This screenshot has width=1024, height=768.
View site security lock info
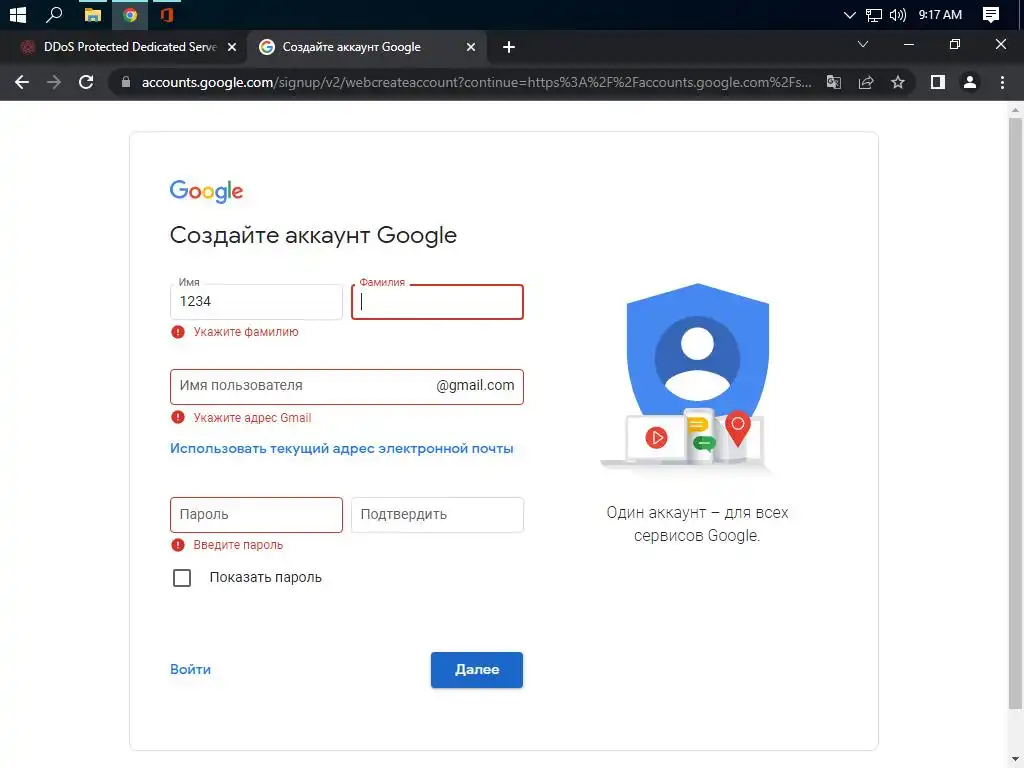126,82
